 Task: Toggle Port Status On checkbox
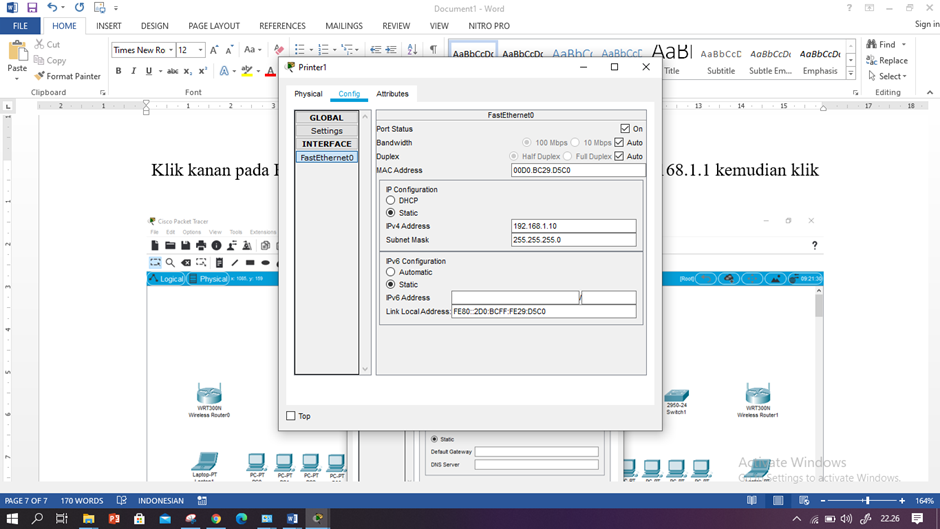tap(625, 128)
